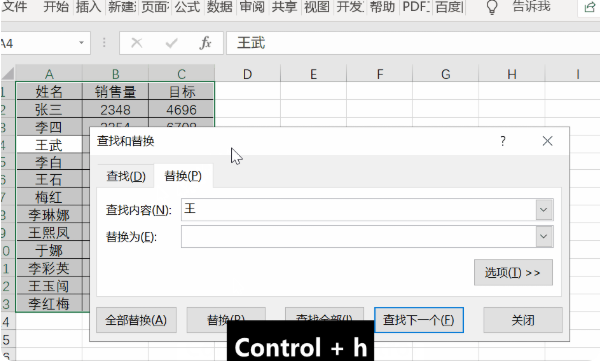
Task: Select the 销售量 header cell
Action: 115,92
